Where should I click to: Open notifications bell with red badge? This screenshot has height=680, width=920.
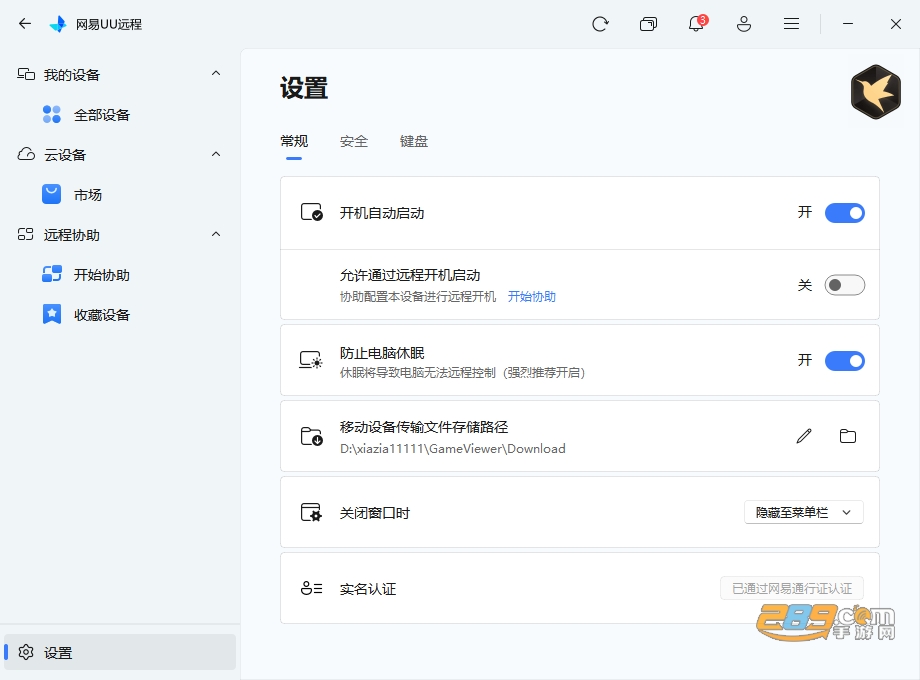(x=696, y=23)
